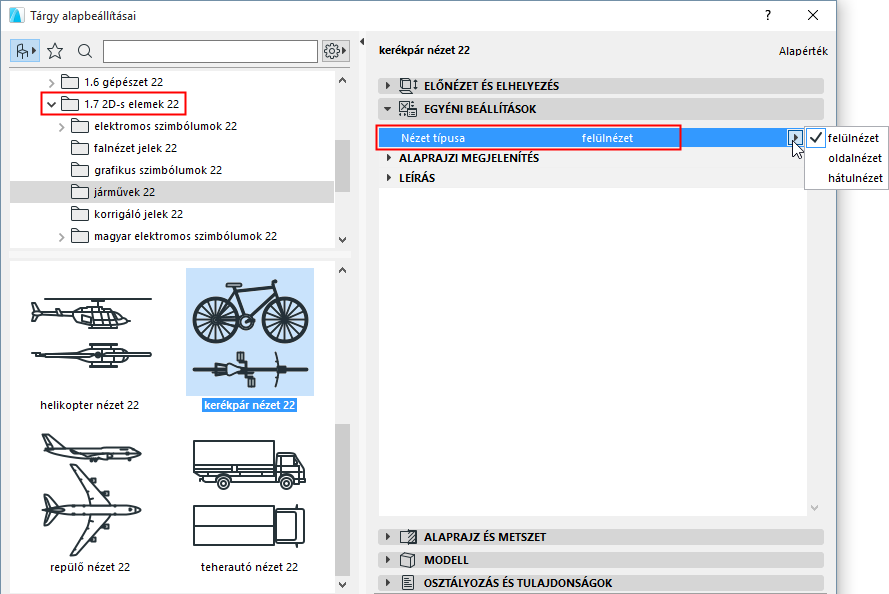Expand the ALAPRAJZ ÉS METSZET panel
This screenshot has height=594, width=889.
pos(388,537)
